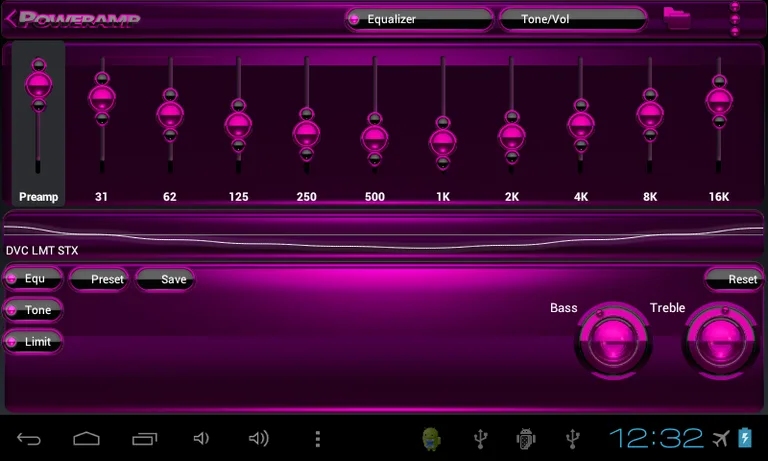Image resolution: width=768 pixels, height=461 pixels.
Task: Click the 31 Hz band slider knob
Action: click(x=102, y=98)
